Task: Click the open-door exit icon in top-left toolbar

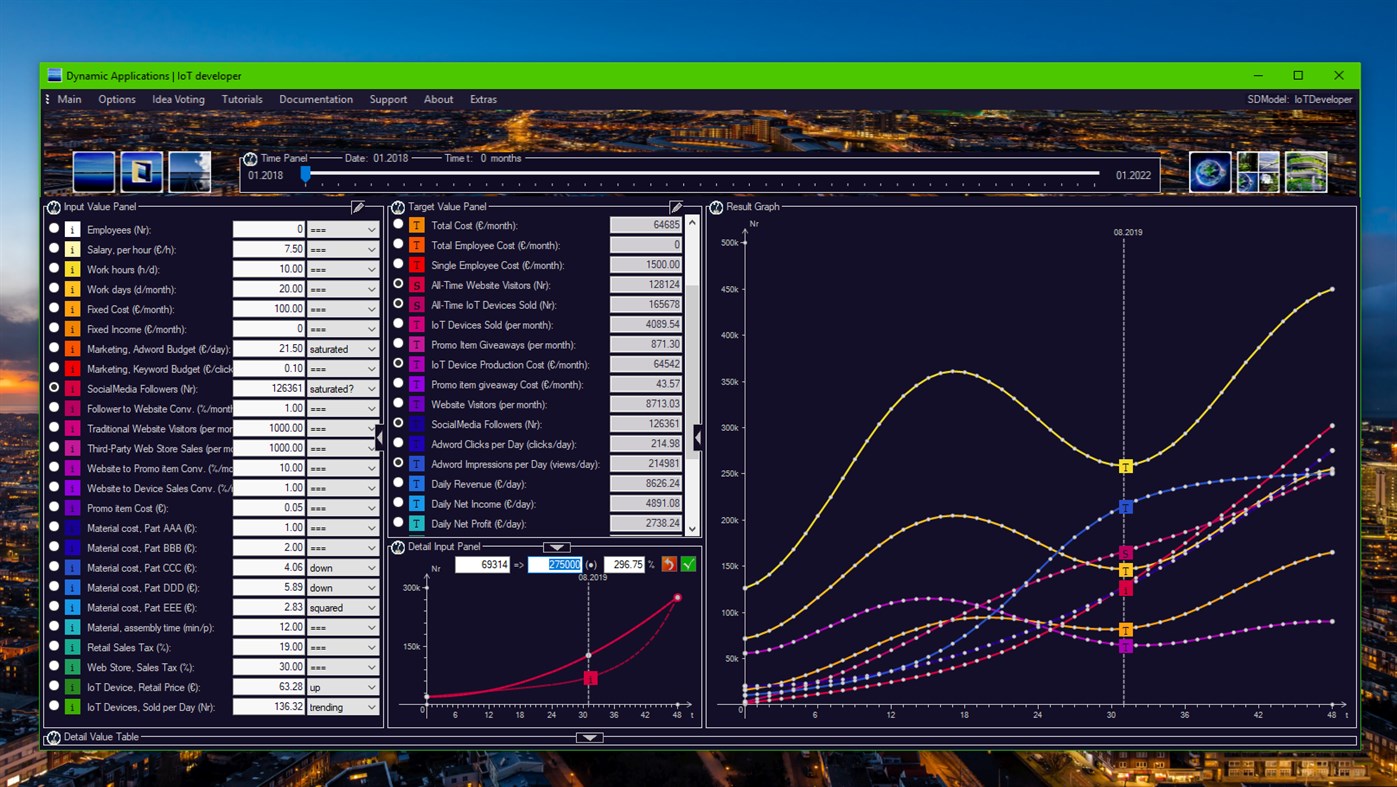Action: coord(141,171)
